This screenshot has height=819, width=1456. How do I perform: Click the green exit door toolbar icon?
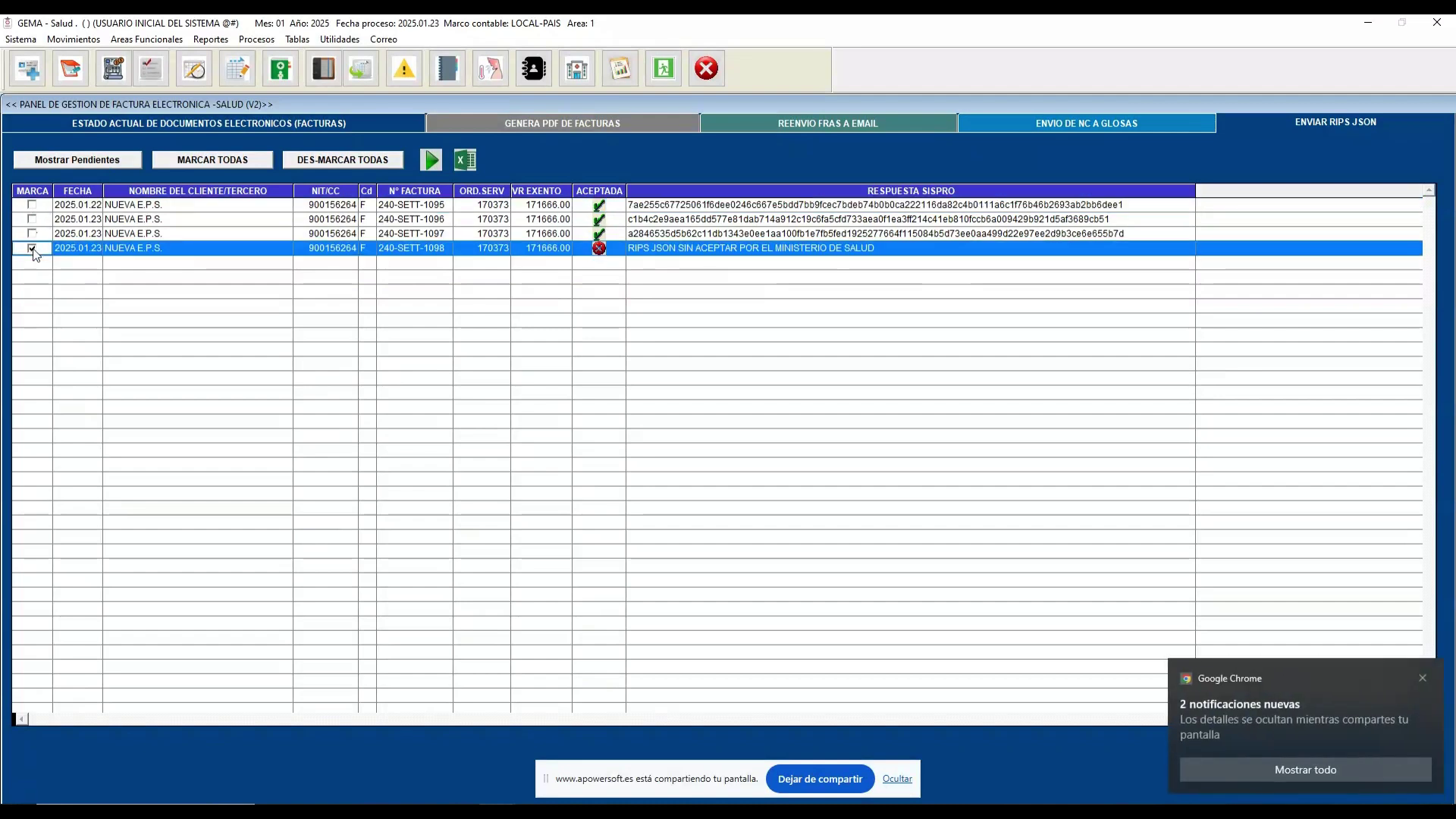click(x=664, y=69)
